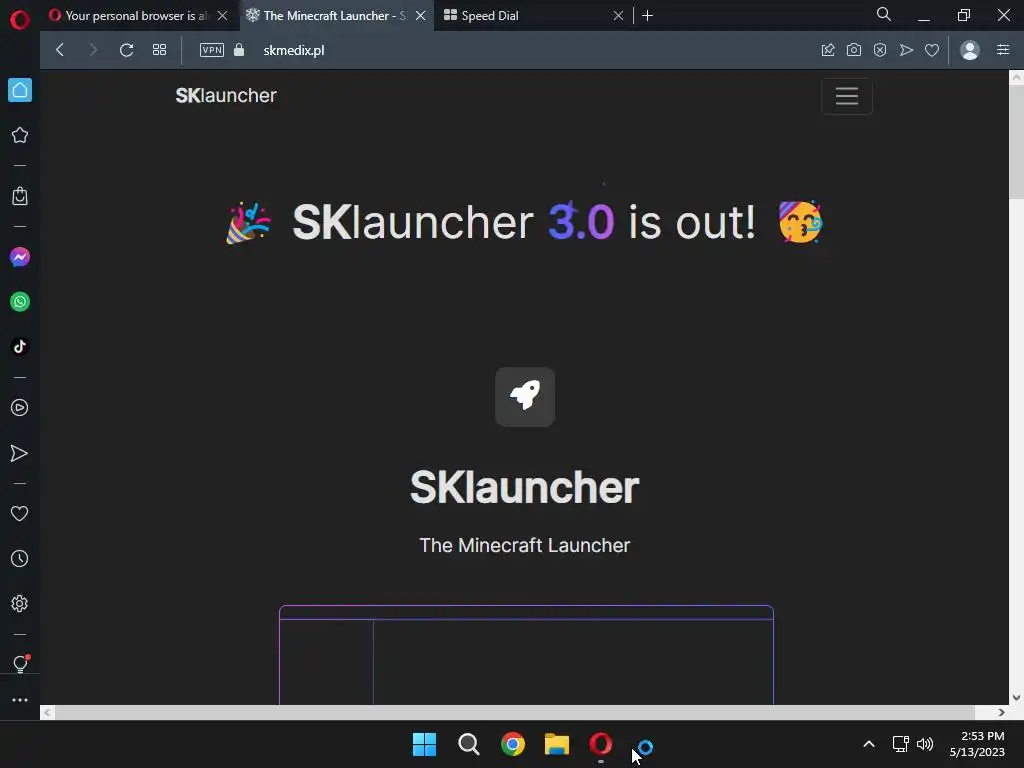This screenshot has width=1024, height=768.
Task: Click the 'SKlauncher 3.0 is out!' heading
Action: coord(524,222)
